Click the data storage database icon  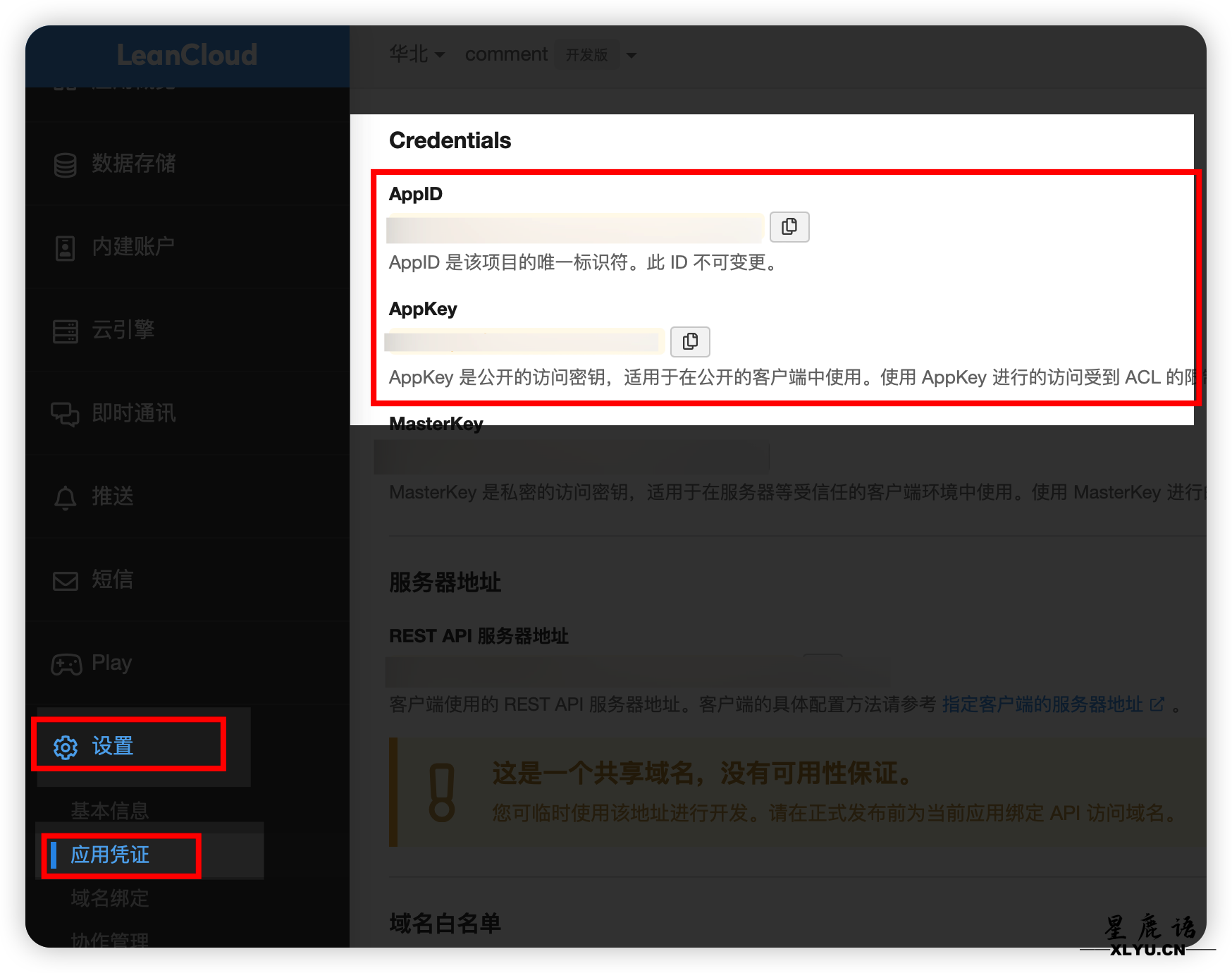click(66, 164)
